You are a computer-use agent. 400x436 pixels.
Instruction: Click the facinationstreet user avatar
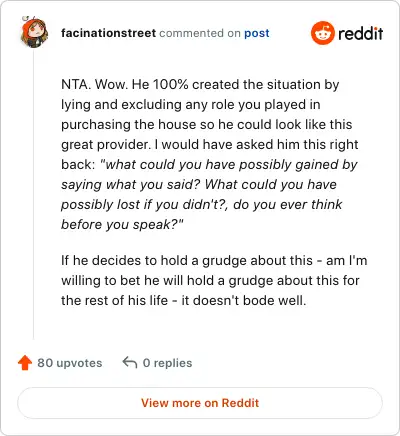point(34,32)
